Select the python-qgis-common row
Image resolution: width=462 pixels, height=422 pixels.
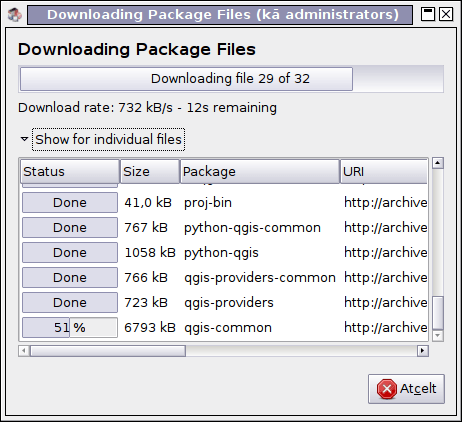pos(224,228)
